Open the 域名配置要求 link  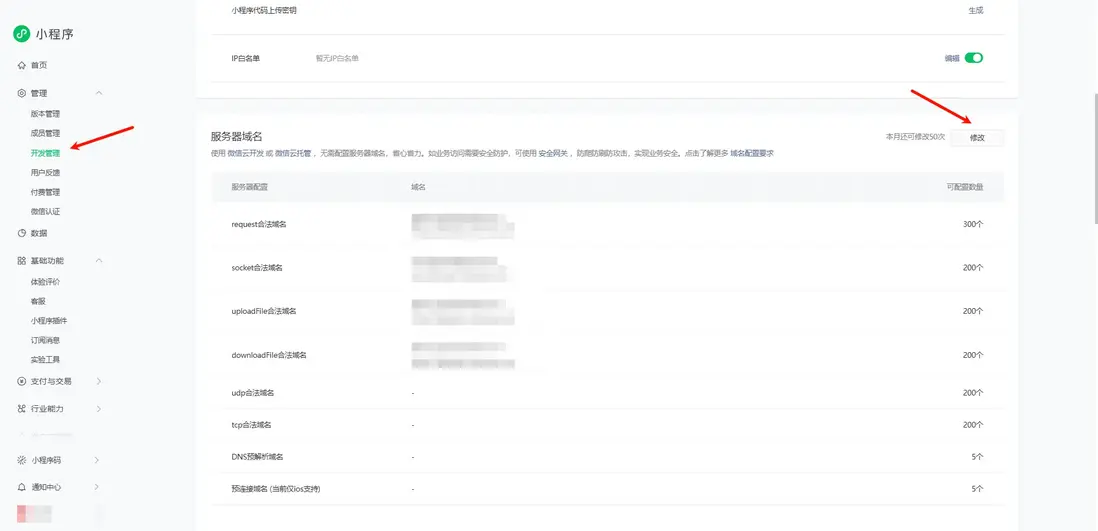[x=751, y=153]
